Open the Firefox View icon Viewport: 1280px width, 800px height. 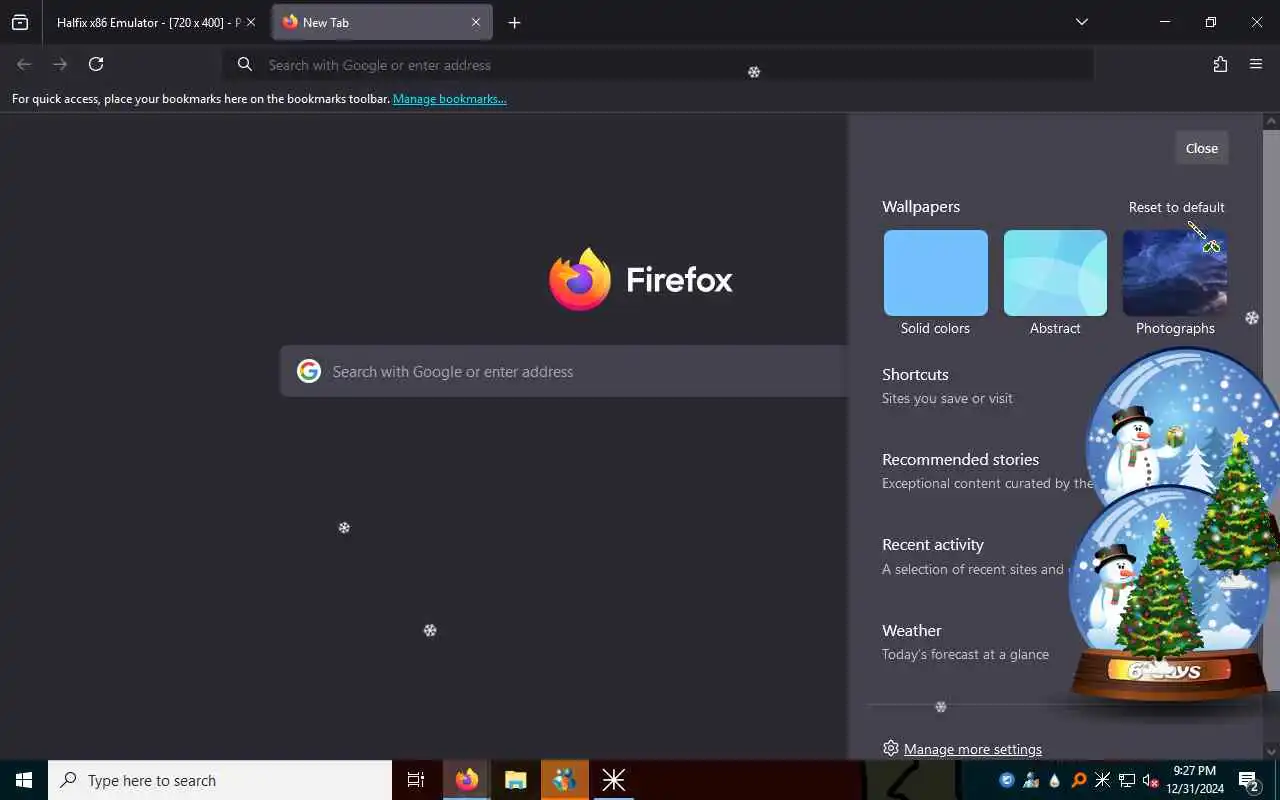[x=20, y=22]
